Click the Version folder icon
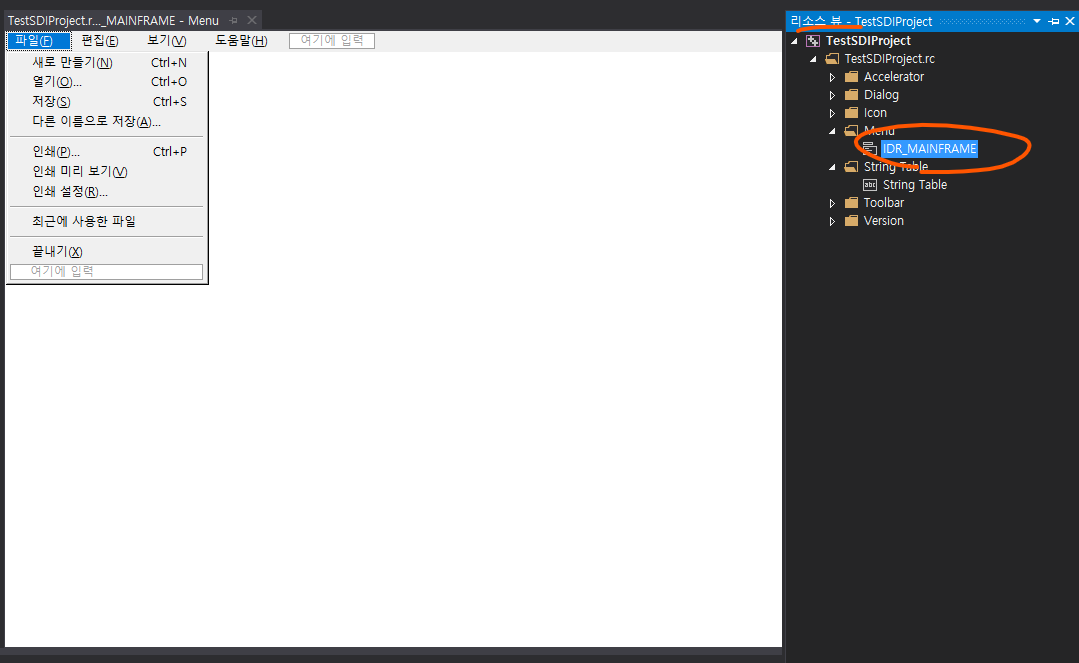This screenshot has width=1079, height=663. pyautogui.click(x=851, y=220)
